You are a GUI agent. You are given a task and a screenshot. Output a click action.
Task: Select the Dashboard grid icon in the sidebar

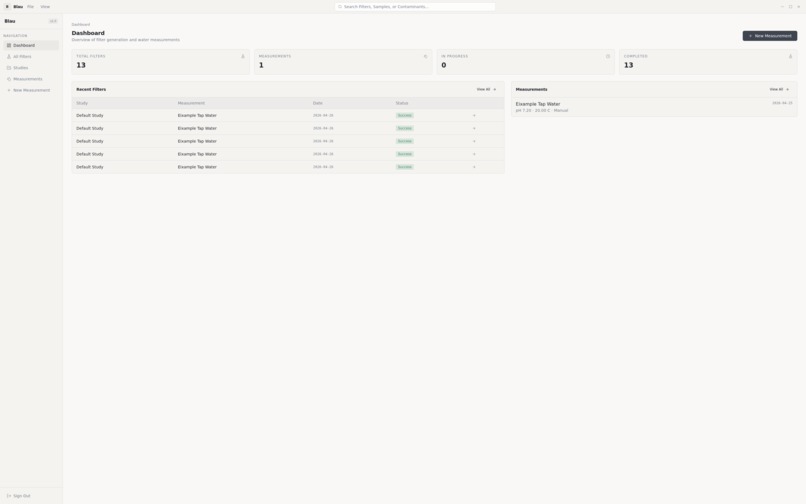pyautogui.click(x=9, y=45)
